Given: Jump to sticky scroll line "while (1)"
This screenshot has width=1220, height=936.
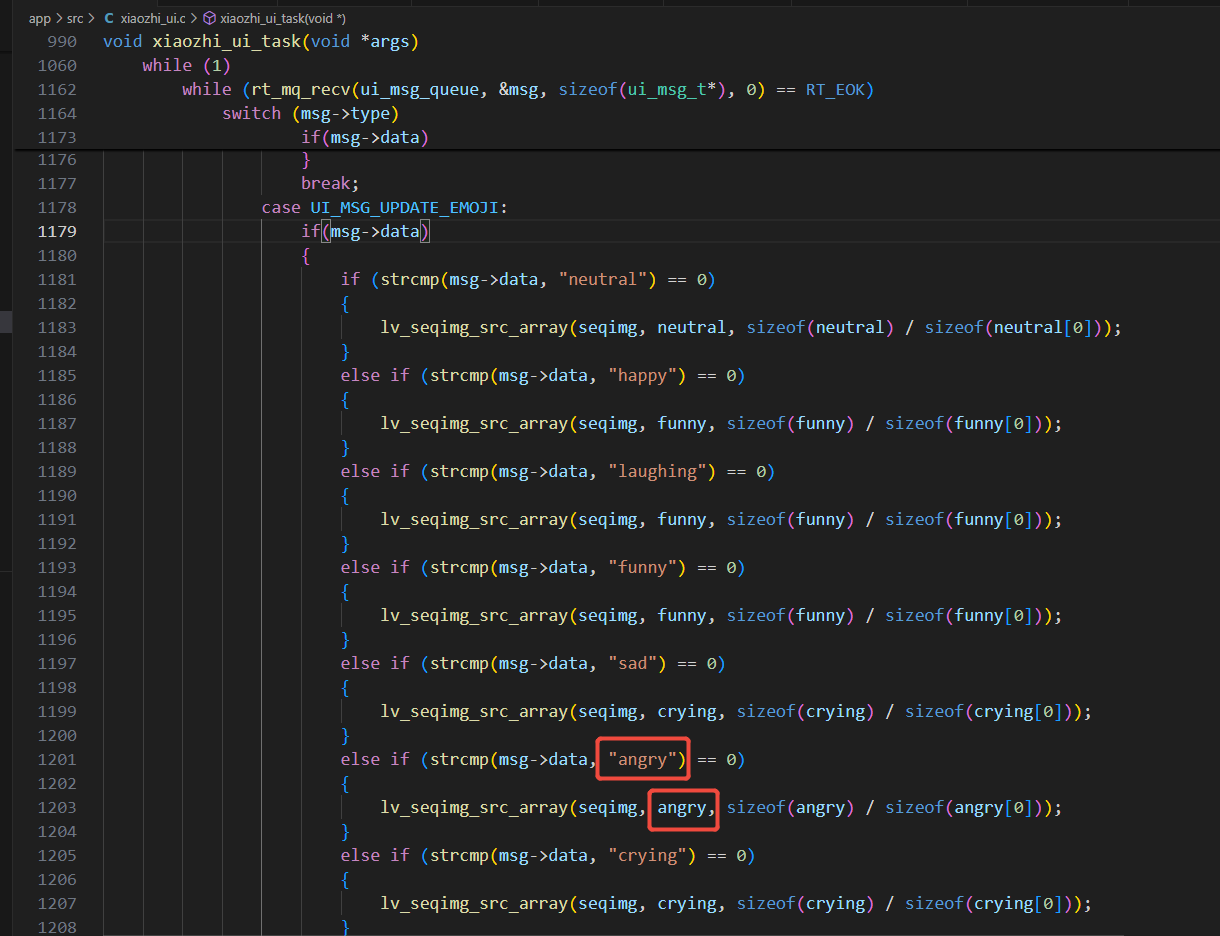Looking at the screenshot, I should 187,65.
